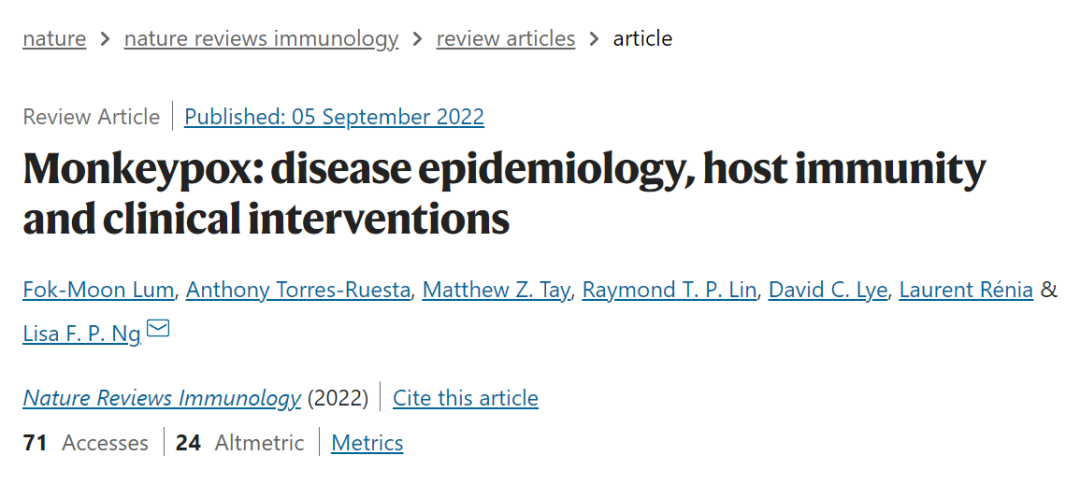Click 'Cite this article'

click(465, 398)
